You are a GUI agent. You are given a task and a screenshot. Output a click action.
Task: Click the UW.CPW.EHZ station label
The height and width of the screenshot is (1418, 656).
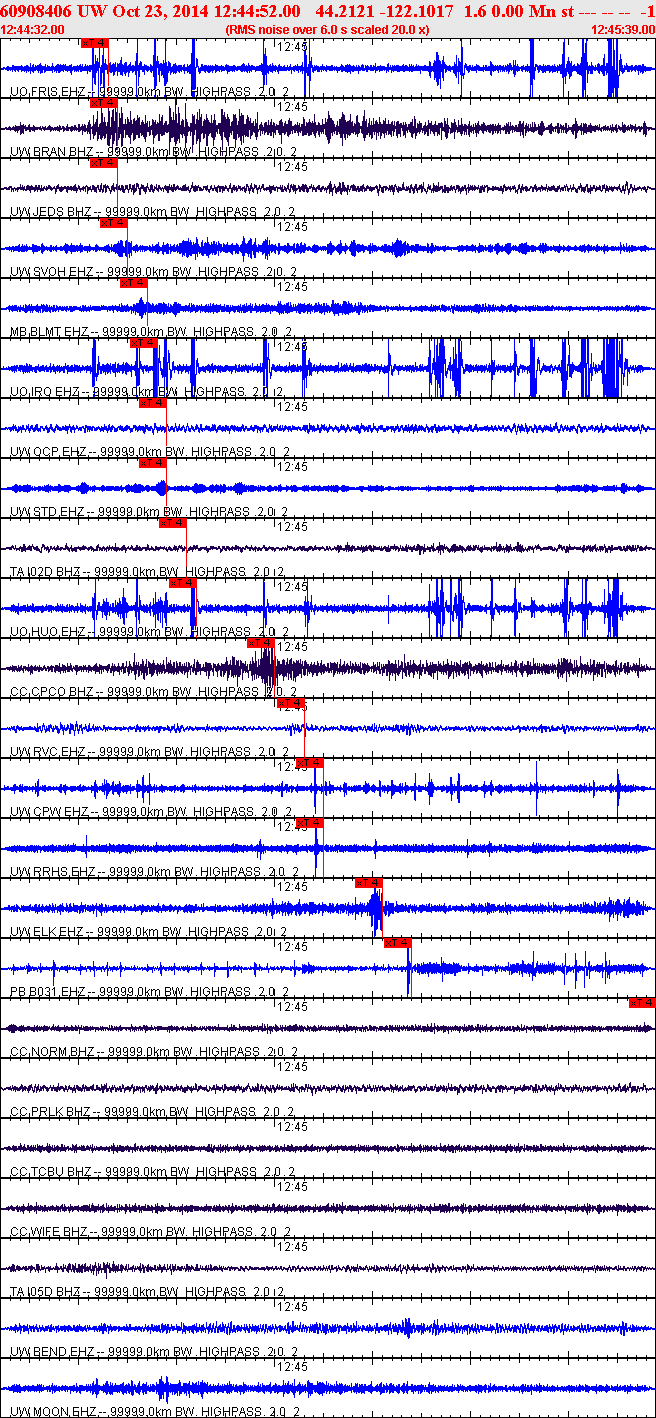(x=48, y=812)
